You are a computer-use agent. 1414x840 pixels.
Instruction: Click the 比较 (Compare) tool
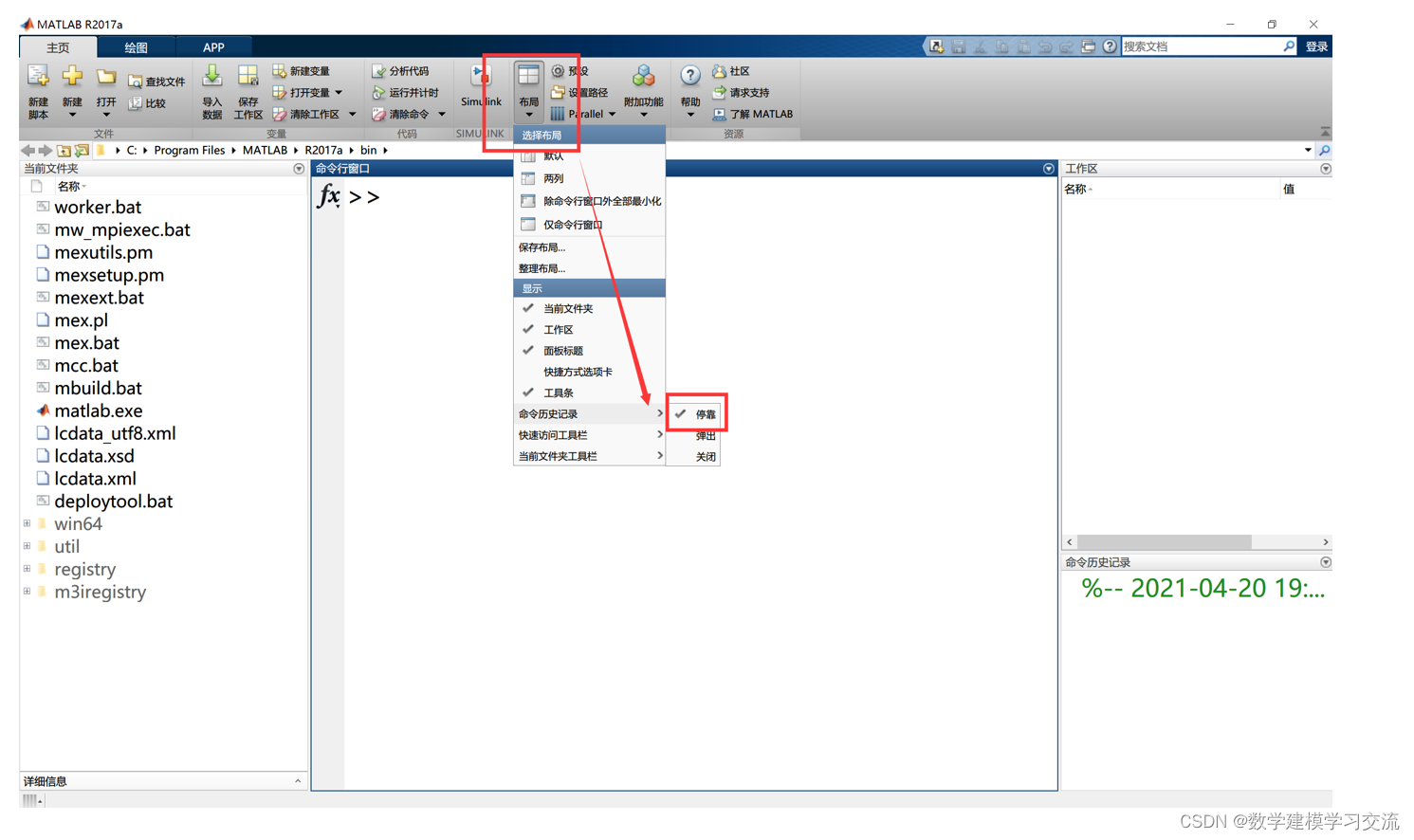[x=147, y=103]
